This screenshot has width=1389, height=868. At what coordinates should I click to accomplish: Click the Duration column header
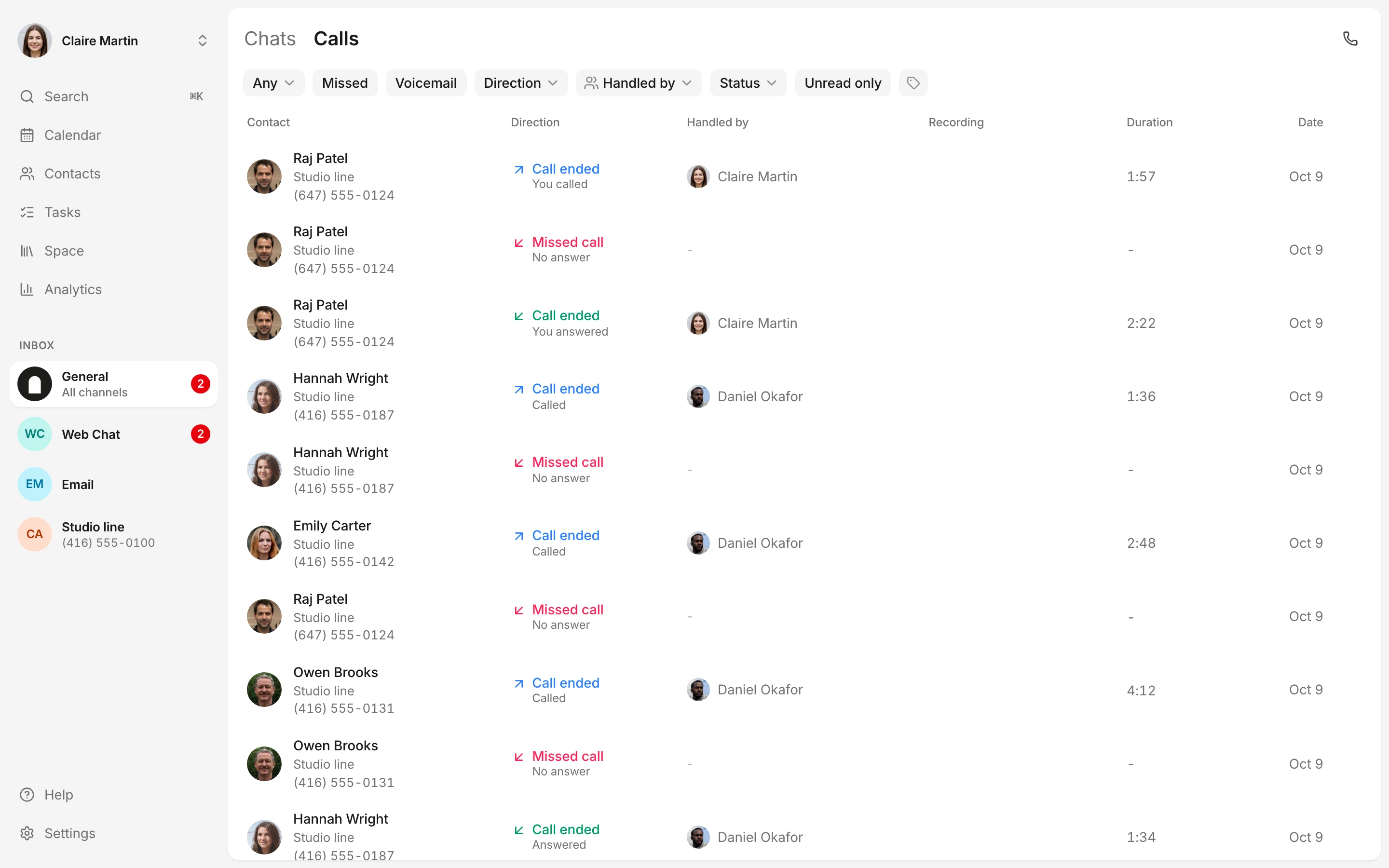[x=1149, y=122]
